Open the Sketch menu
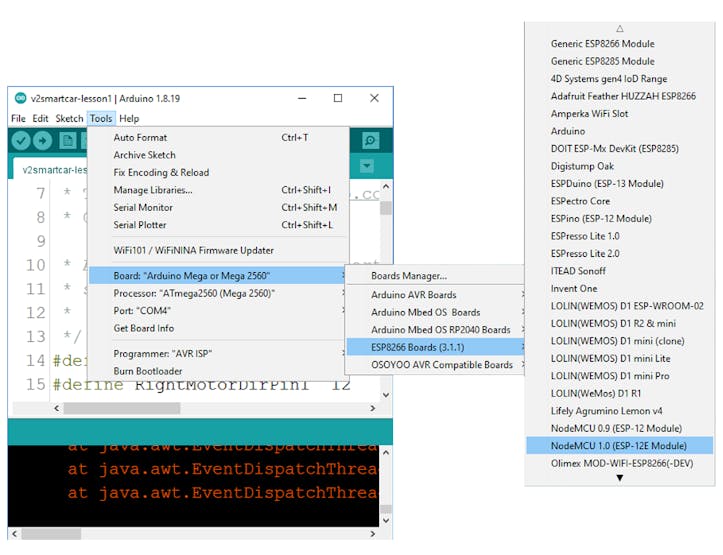This screenshot has height=555, width=723. click(69, 118)
